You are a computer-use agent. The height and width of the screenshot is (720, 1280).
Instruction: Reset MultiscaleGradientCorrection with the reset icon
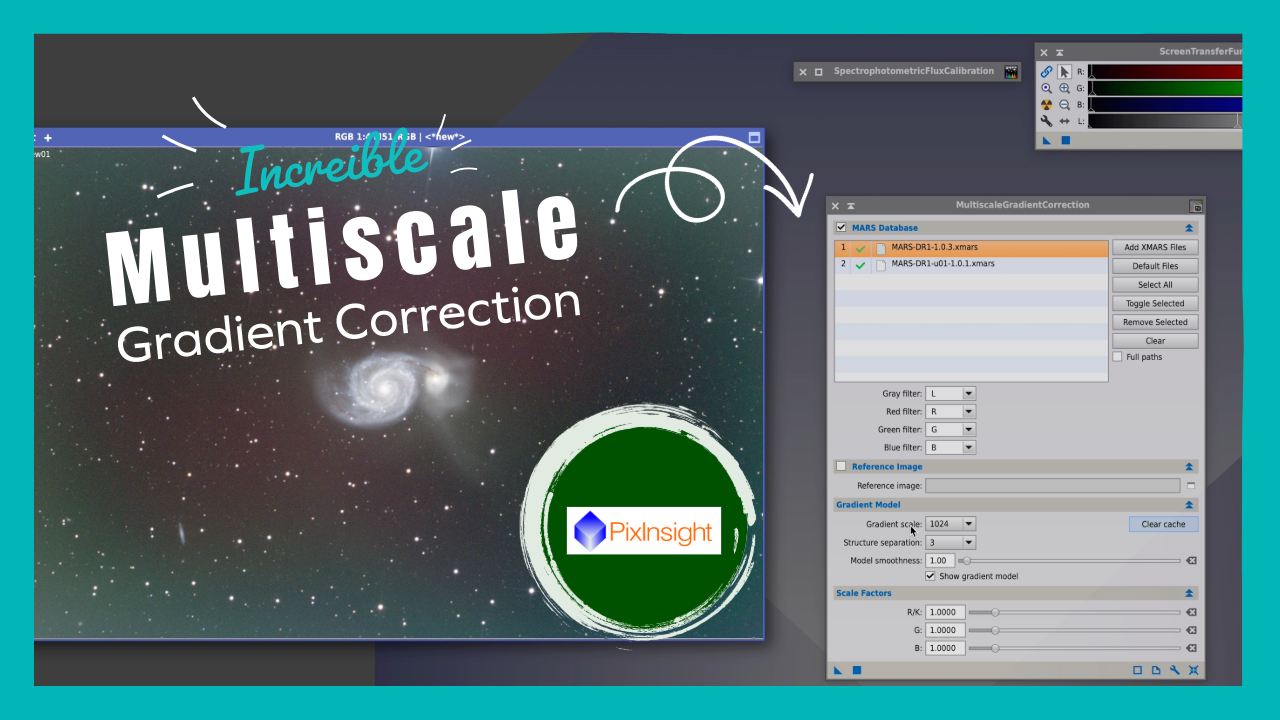[1193, 670]
